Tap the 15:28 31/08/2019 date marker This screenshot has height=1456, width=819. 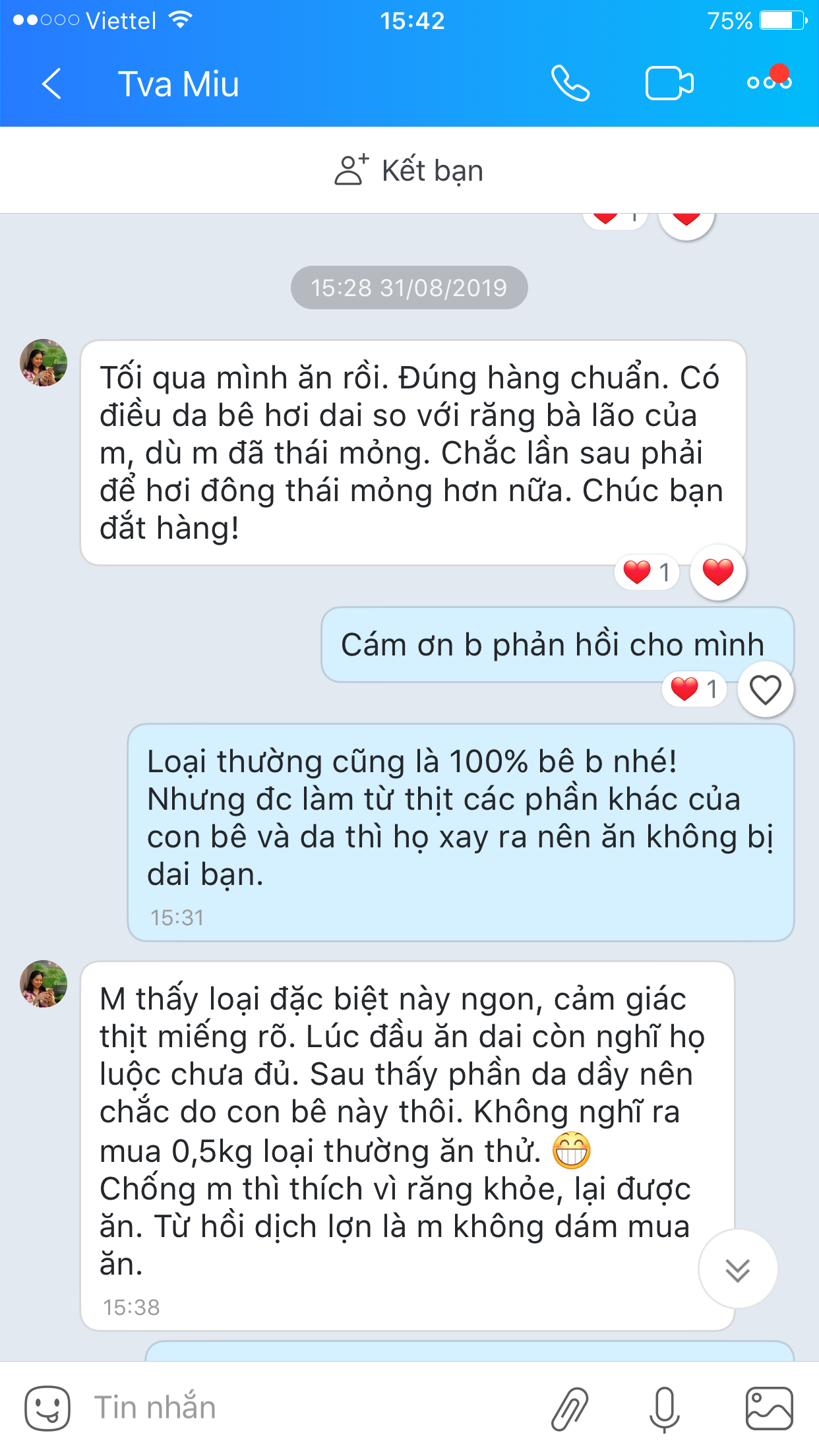coord(409,288)
